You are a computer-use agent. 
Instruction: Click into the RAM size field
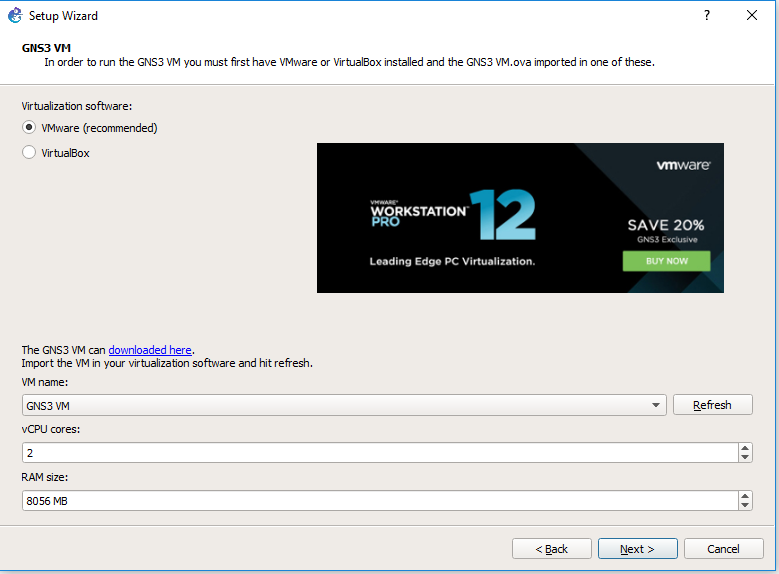(380, 500)
